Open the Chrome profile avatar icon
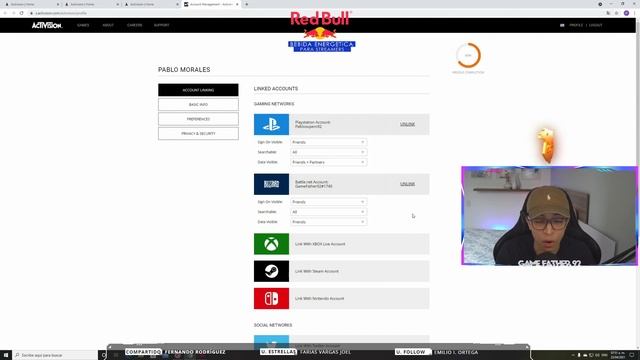This screenshot has height=360, width=640. [x=626, y=13]
